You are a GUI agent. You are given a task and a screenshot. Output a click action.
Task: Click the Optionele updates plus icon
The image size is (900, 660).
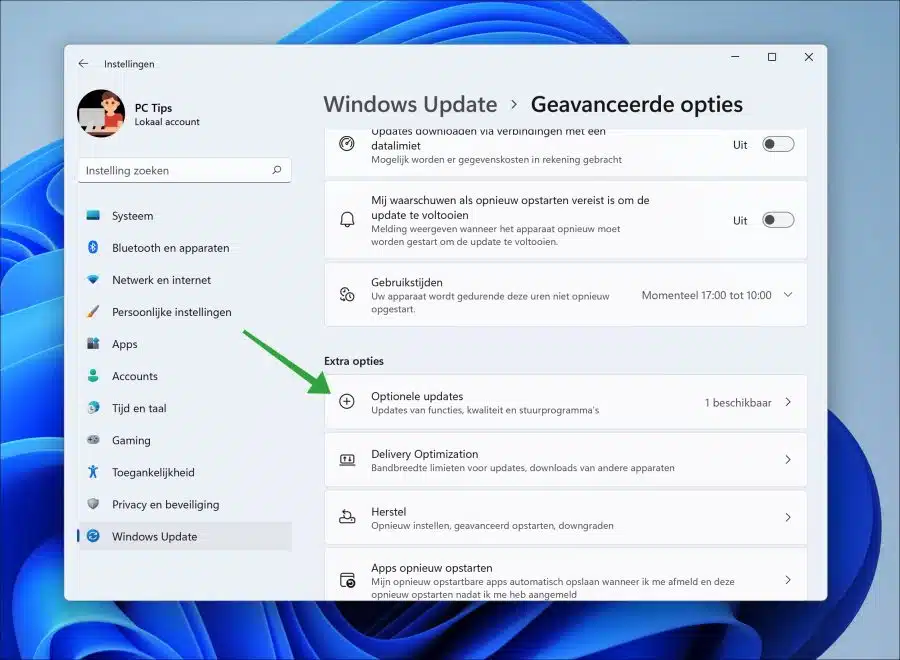click(x=347, y=401)
